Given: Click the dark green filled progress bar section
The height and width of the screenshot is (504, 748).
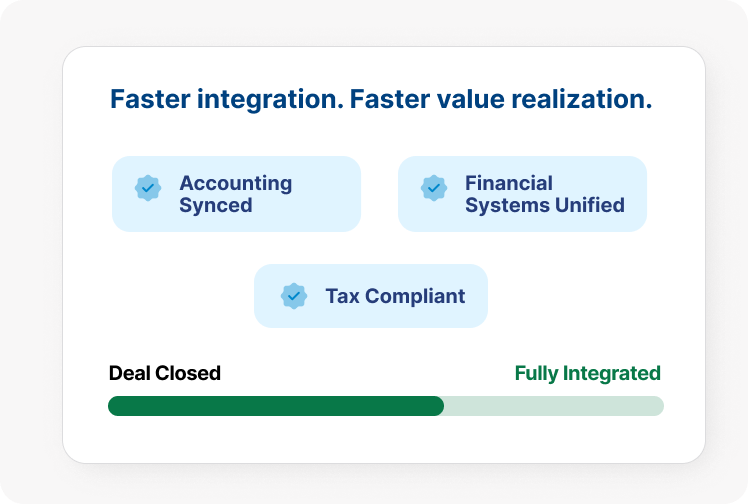Looking at the screenshot, I should (275, 406).
